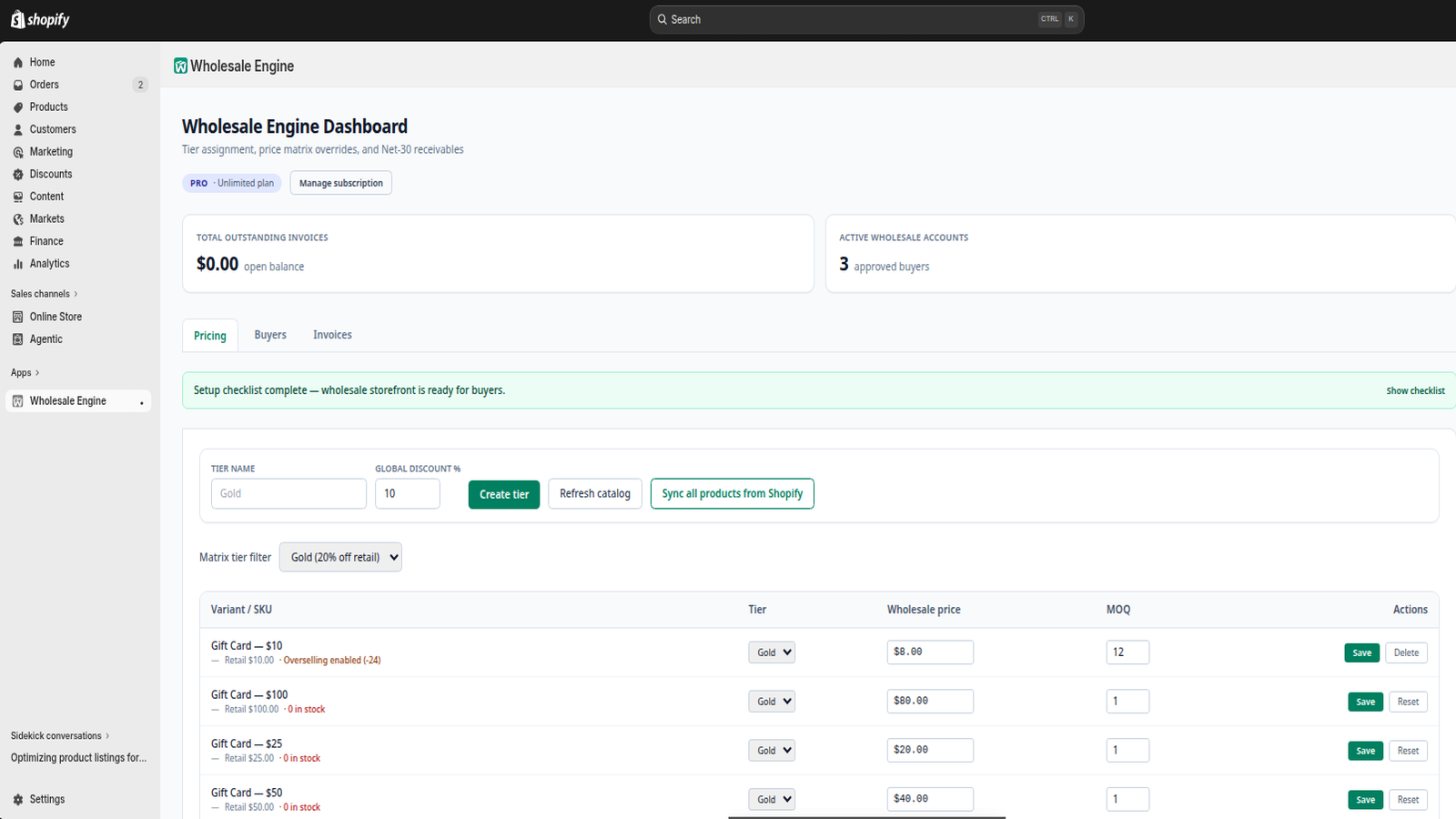Screen dimensions: 1456x819
Task: Click the MOQ field for Gift Card — $50
Action: click(1127, 800)
